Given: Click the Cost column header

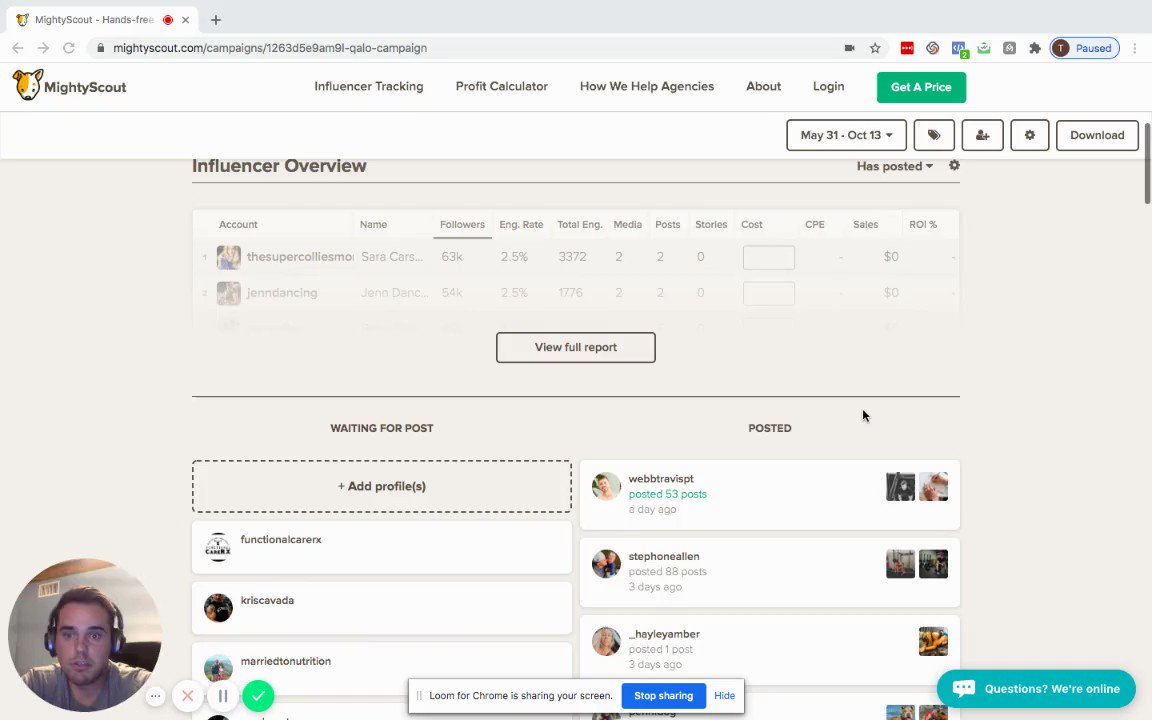Looking at the screenshot, I should (752, 224).
